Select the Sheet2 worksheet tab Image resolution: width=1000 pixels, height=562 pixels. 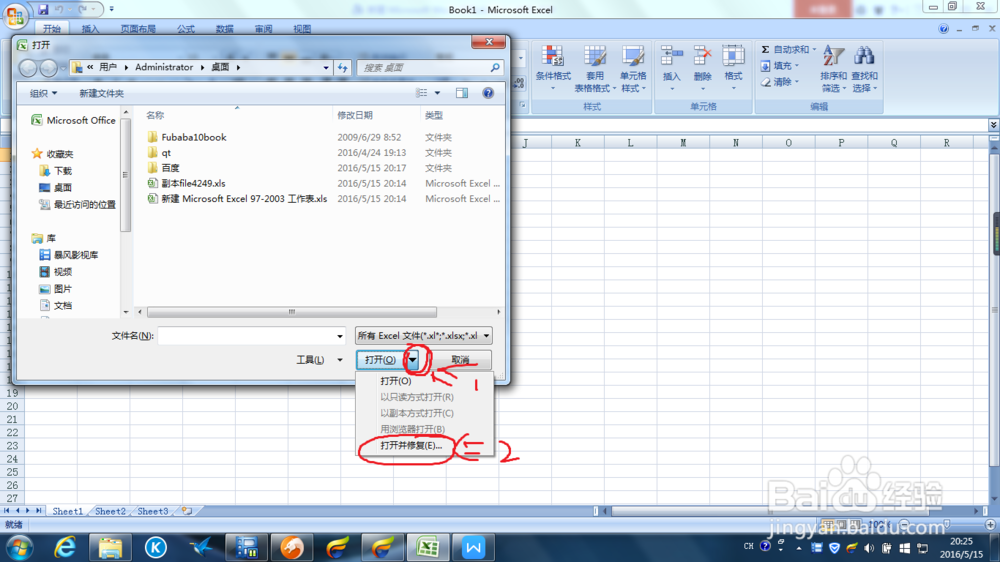(110, 511)
